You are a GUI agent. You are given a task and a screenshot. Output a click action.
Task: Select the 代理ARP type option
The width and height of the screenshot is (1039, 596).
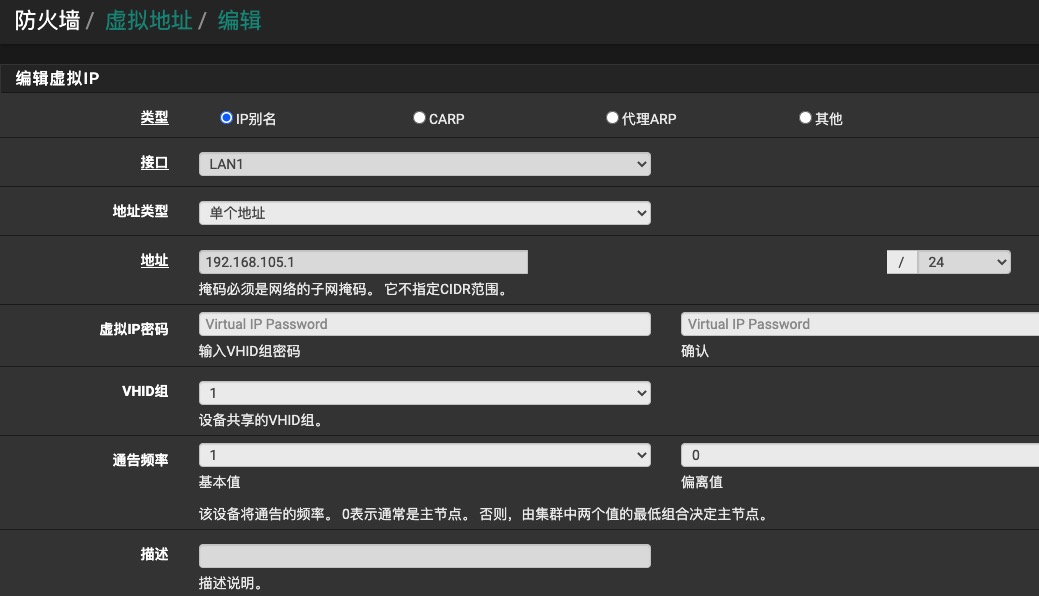pos(612,118)
